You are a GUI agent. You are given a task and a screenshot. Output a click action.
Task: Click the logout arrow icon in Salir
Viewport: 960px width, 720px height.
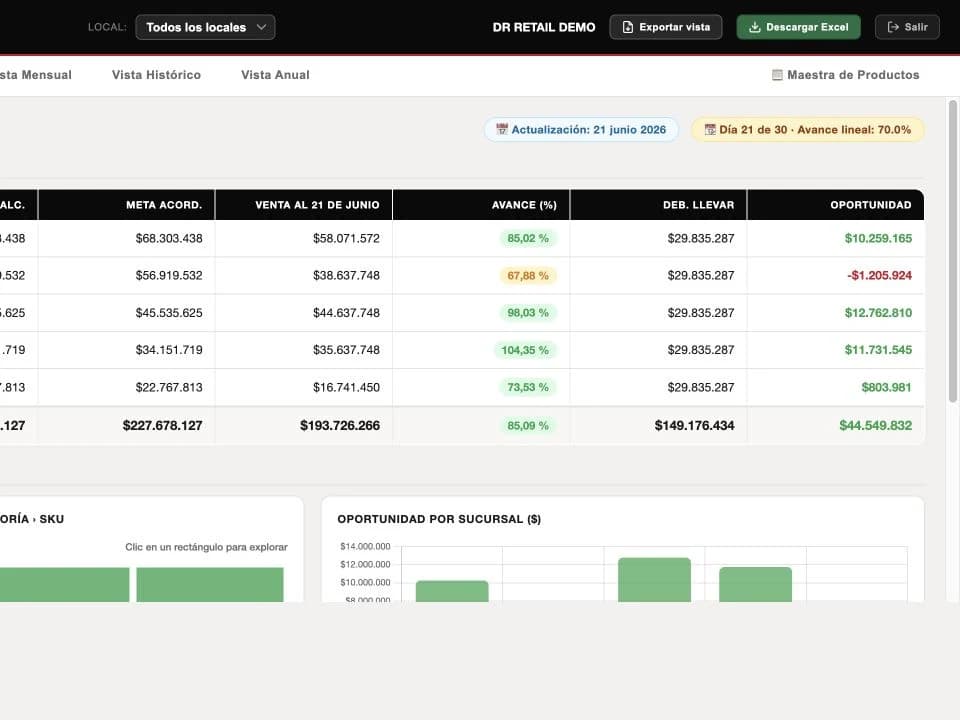[893, 27]
